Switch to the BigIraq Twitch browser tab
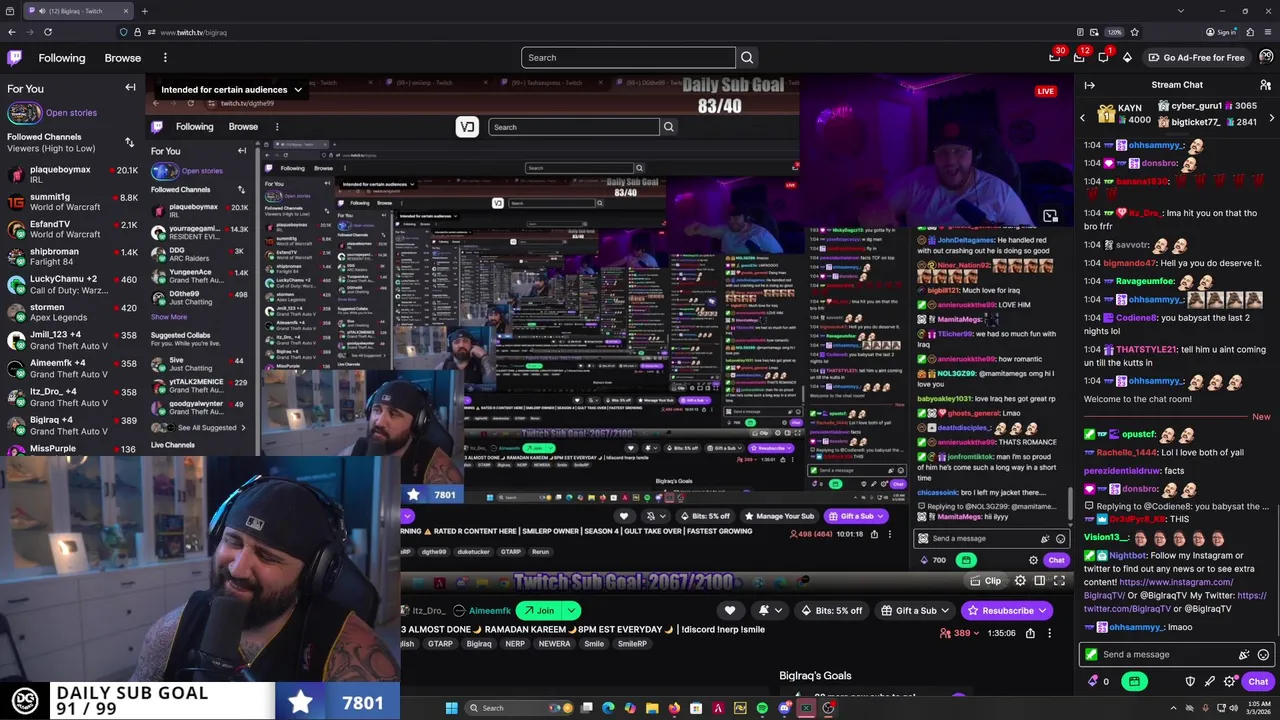This screenshot has height=720, width=1280. click(78, 11)
